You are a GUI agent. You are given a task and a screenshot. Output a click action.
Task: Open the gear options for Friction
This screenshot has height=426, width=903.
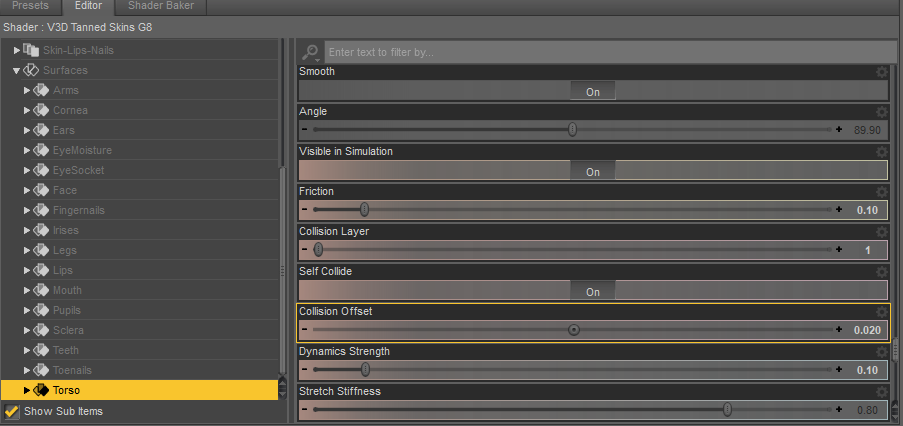[x=882, y=192]
